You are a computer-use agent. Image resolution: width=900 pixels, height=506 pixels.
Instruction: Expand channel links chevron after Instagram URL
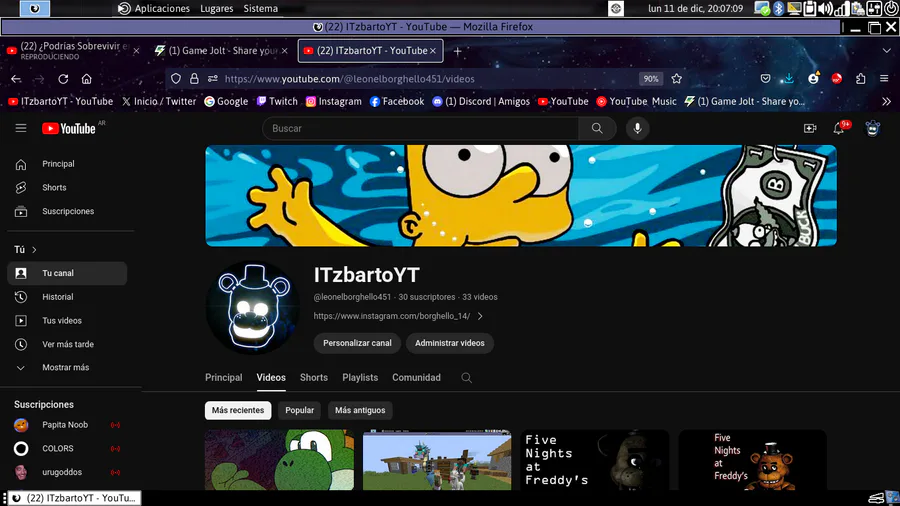click(480, 316)
